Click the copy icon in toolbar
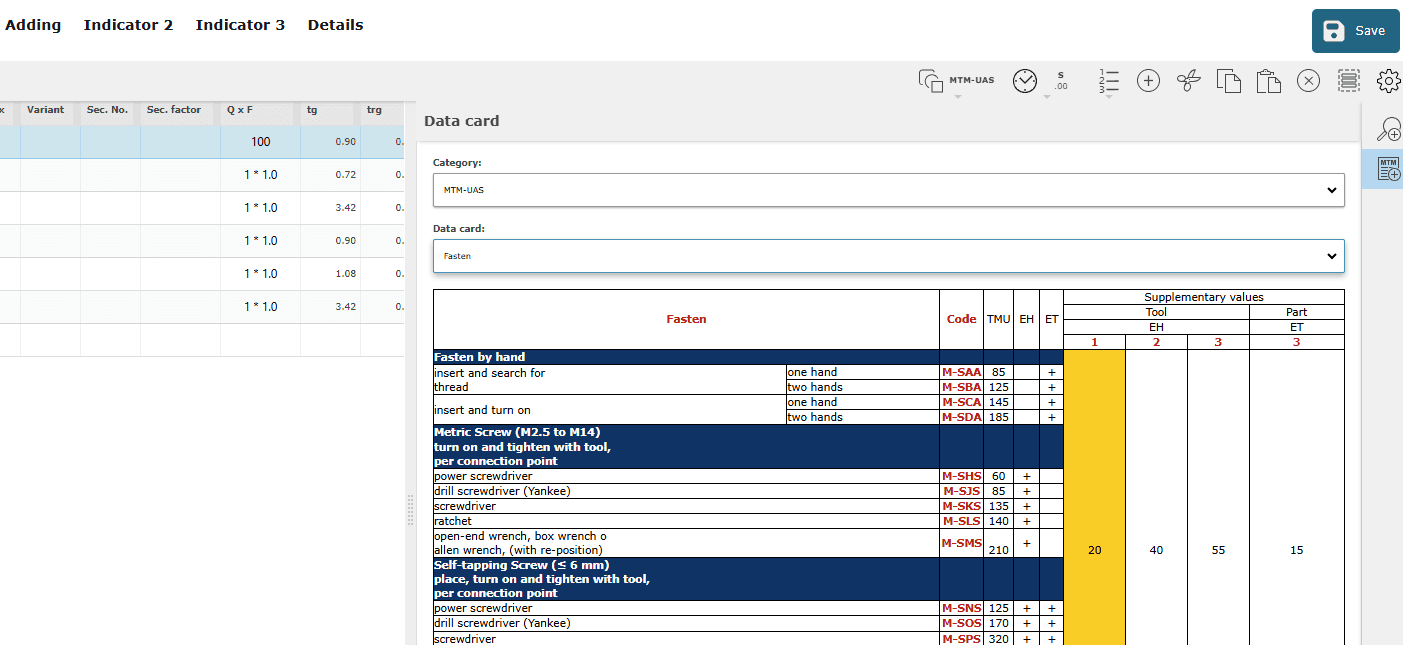The image size is (1403, 645). (1228, 82)
